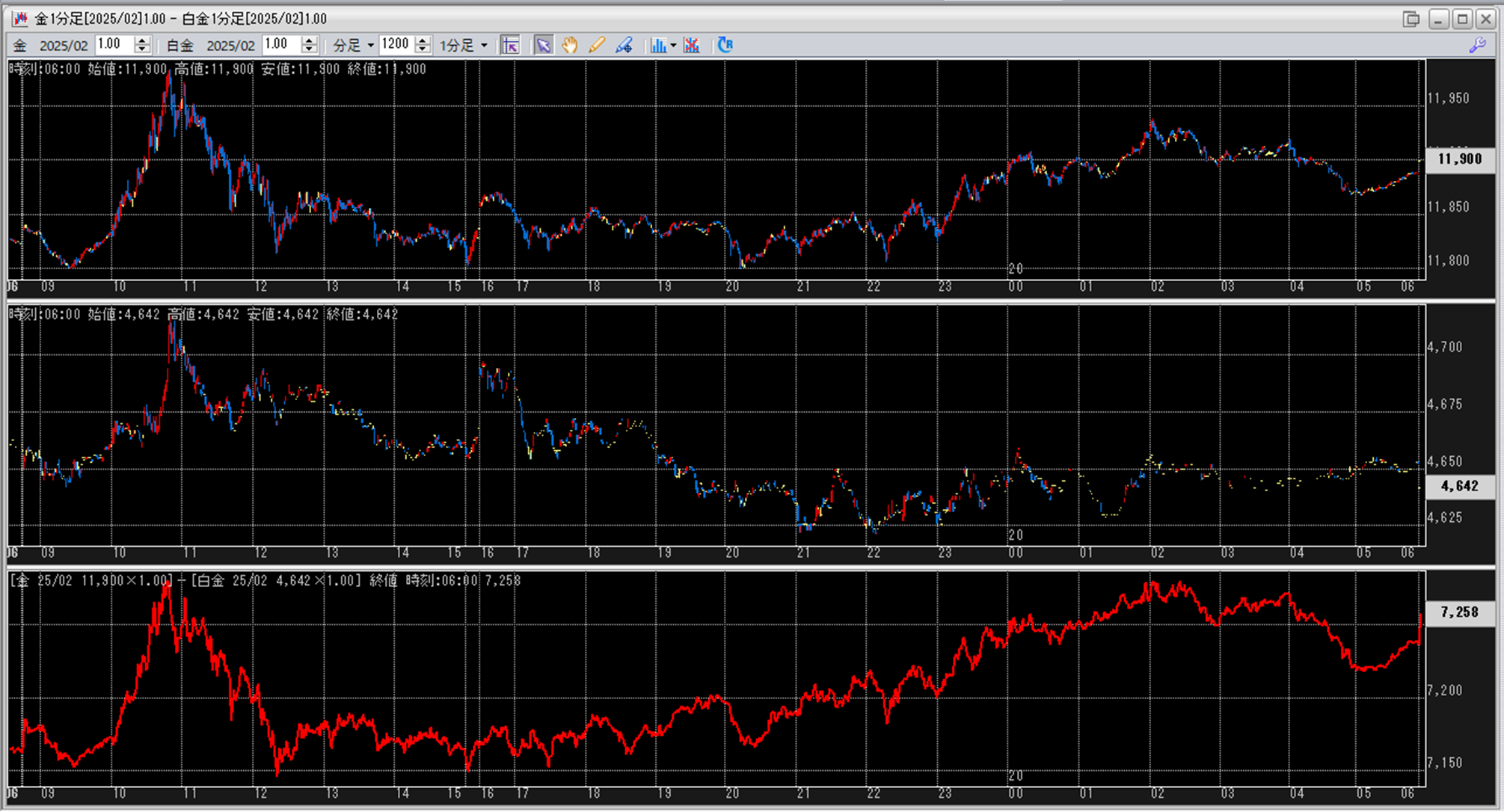Screen dimensions: 1504x812
Task: Toggle the crosshair cursor display button
Action: [x=510, y=46]
